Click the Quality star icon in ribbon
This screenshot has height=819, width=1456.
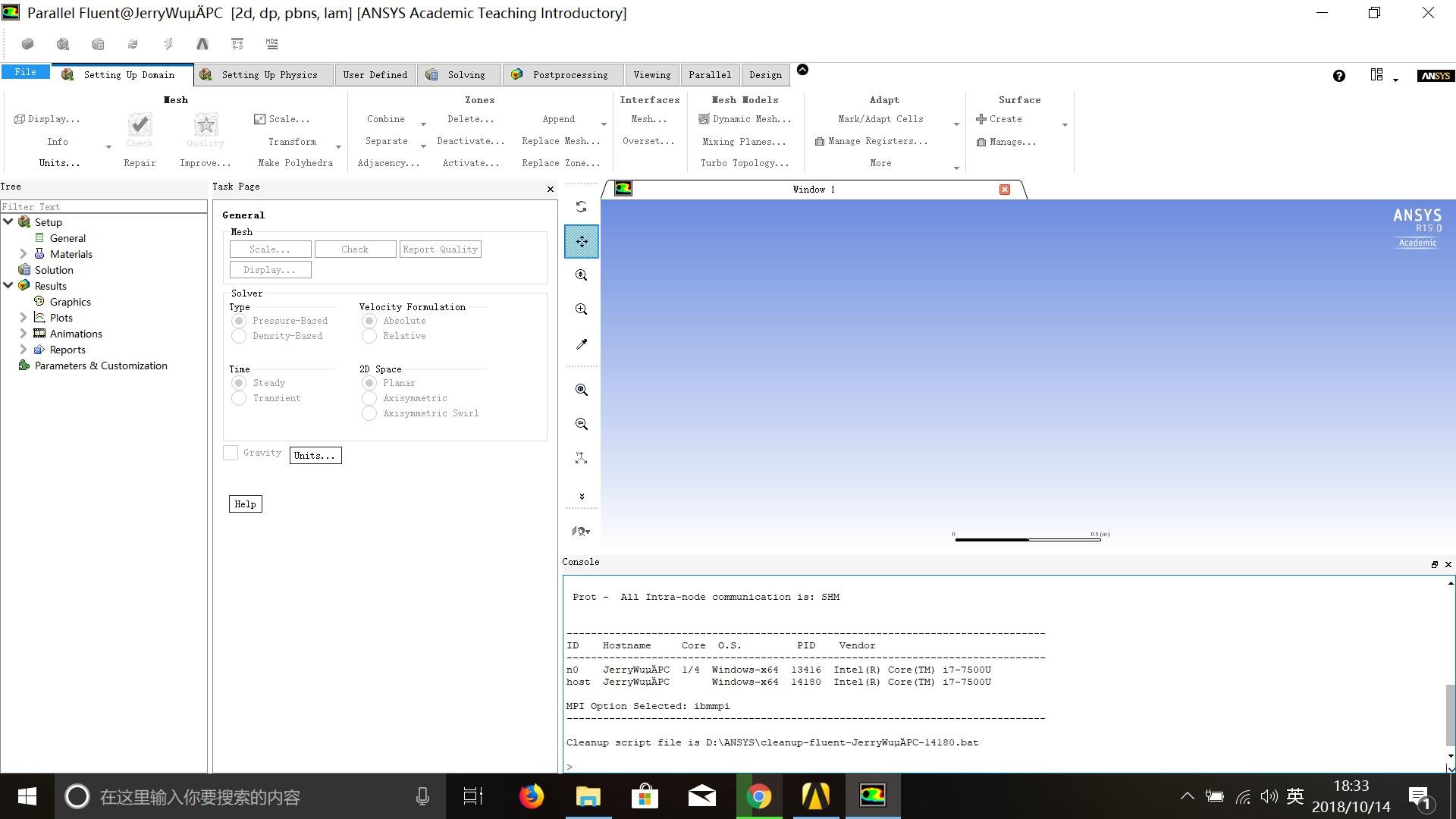pyautogui.click(x=206, y=124)
